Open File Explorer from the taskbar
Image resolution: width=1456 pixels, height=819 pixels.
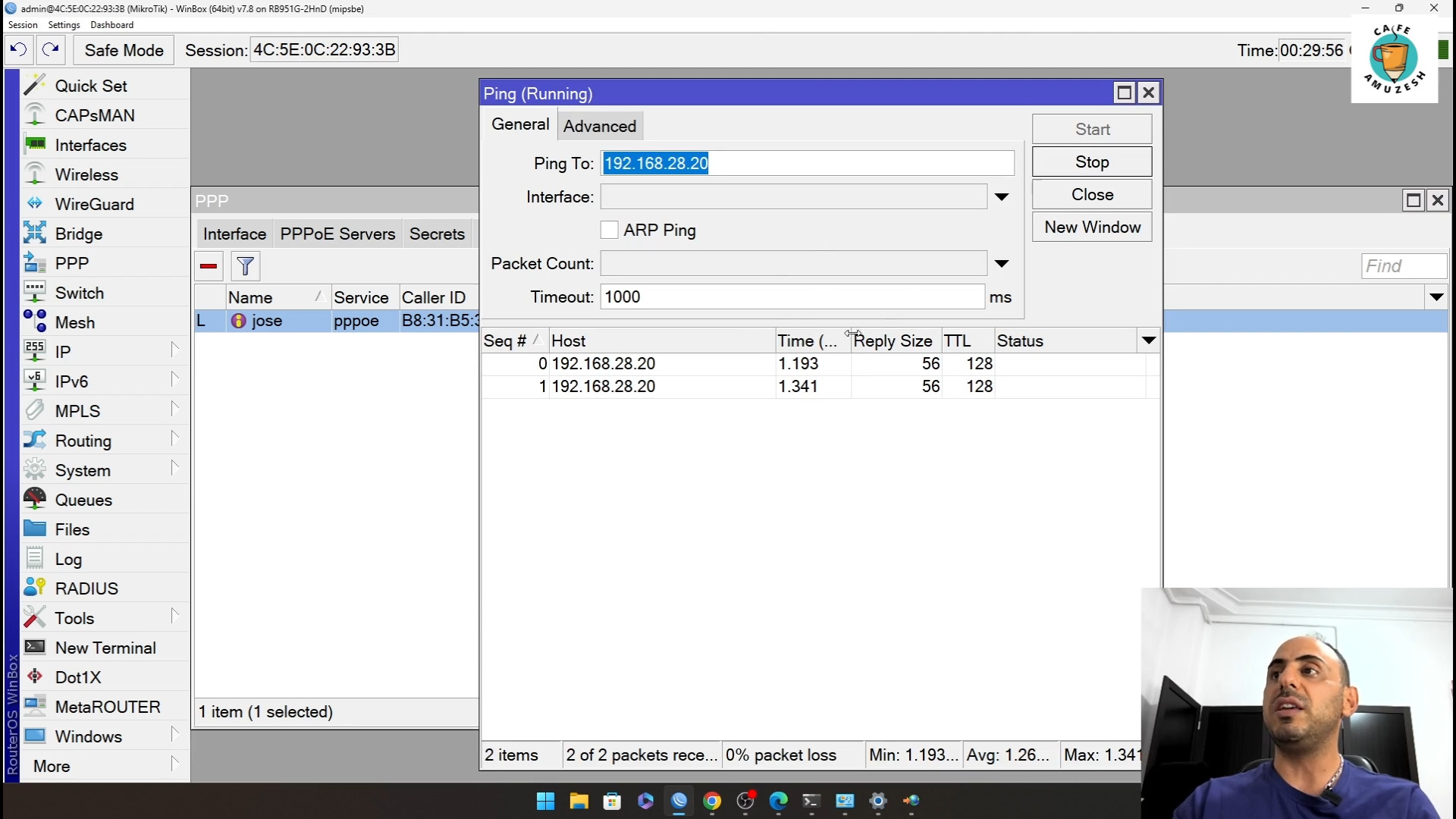[x=579, y=801]
